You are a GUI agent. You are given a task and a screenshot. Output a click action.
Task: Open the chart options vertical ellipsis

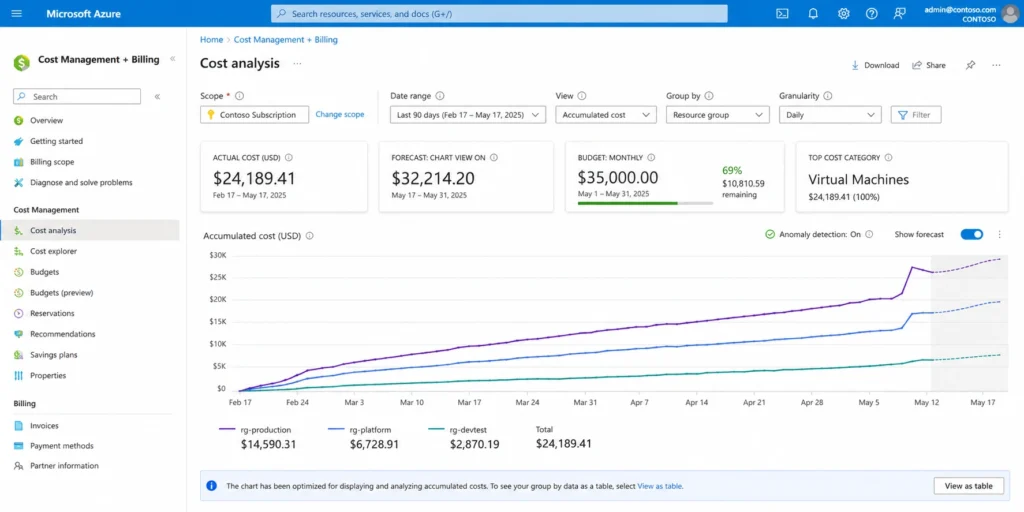pyautogui.click(x=999, y=234)
